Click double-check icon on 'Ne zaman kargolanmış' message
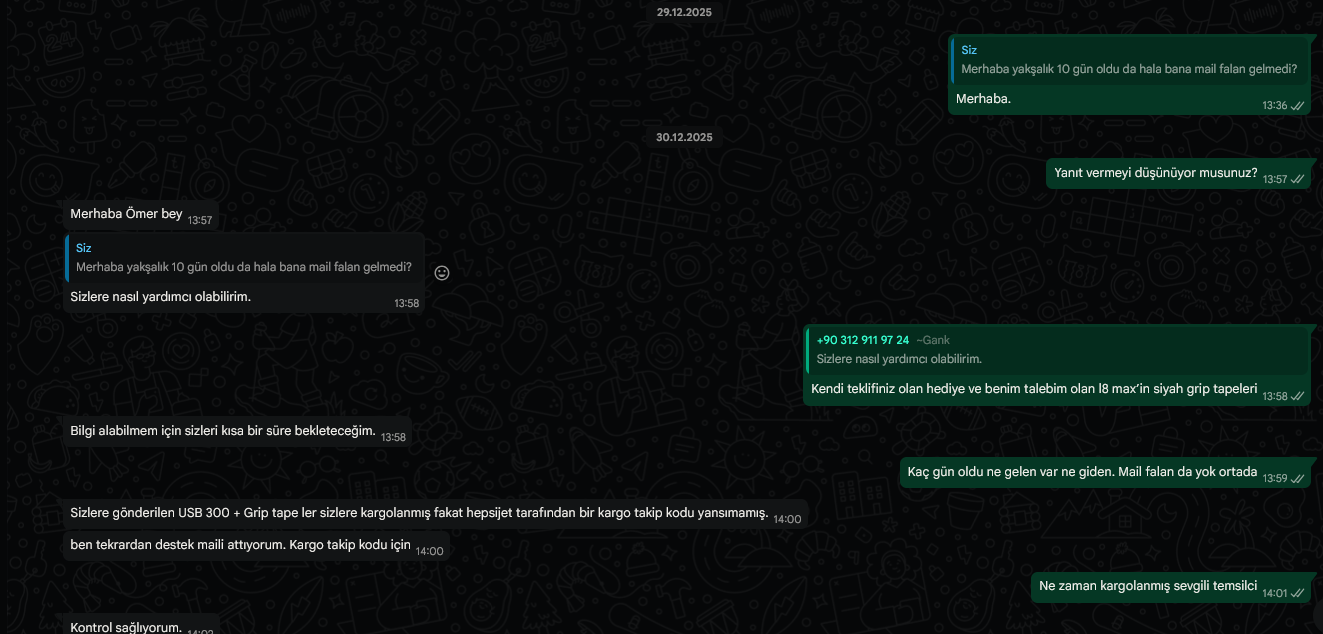Image resolution: width=1323 pixels, height=634 pixels. point(1297,593)
